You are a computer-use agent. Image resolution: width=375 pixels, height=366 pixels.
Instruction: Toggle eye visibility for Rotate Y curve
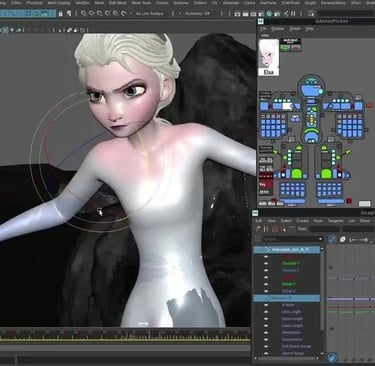266,284
